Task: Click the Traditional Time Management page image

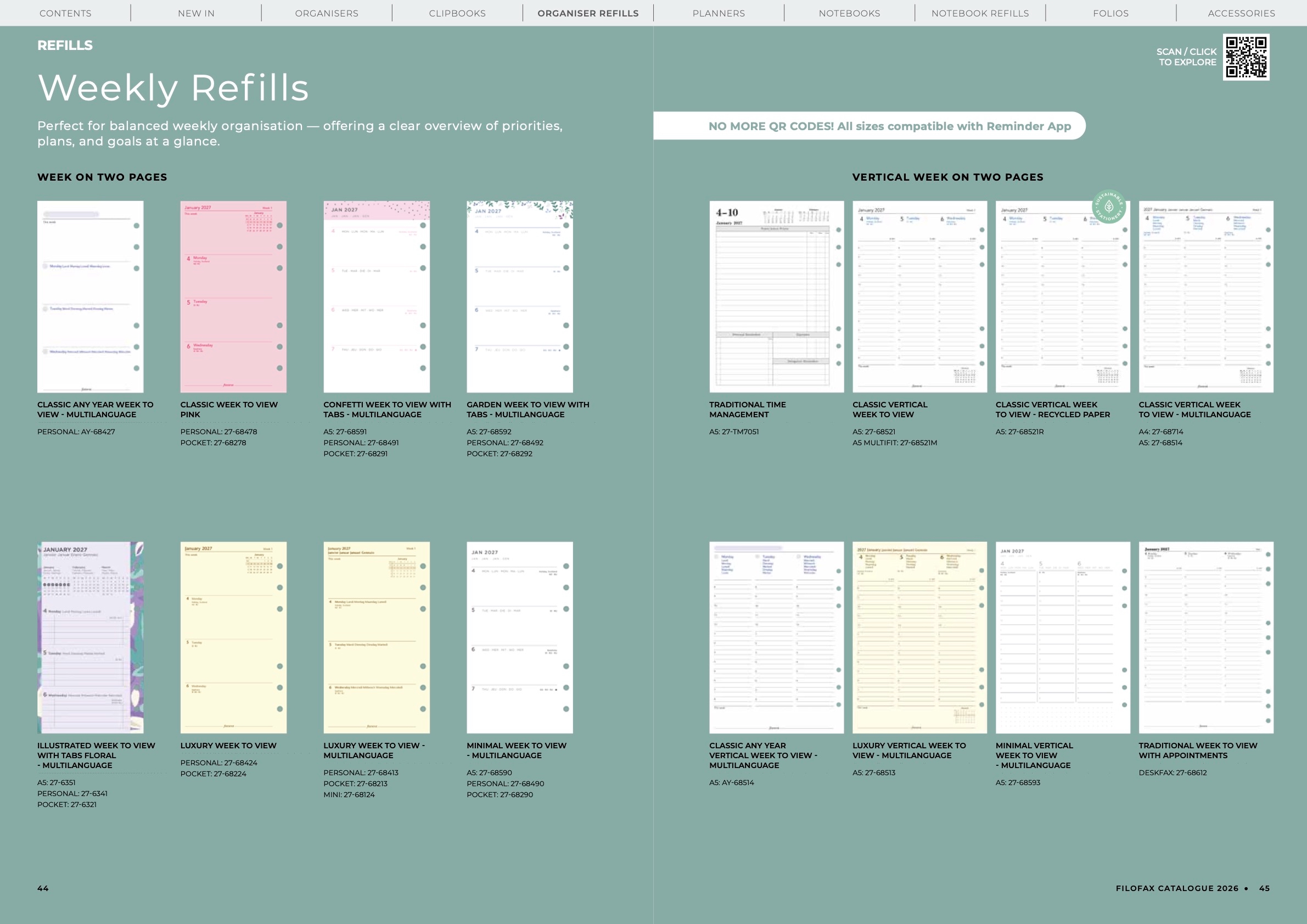Action: (776, 296)
